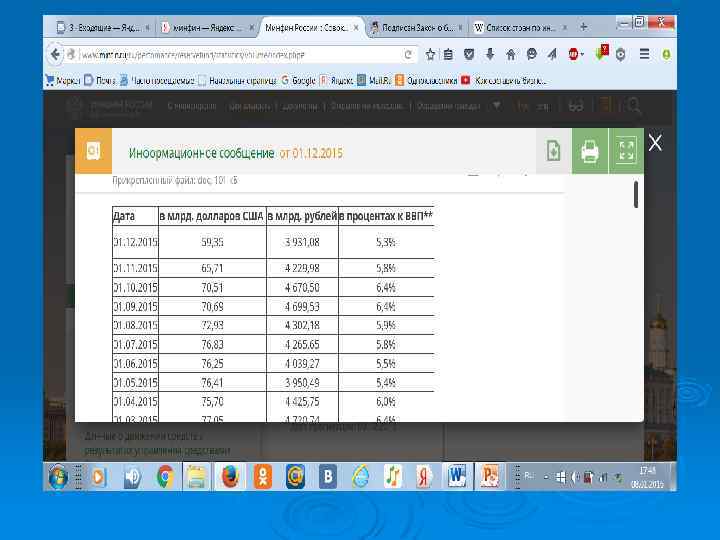Select the Минфин России active tab
The image size is (720, 540).
pyautogui.click(x=311, y=28)
